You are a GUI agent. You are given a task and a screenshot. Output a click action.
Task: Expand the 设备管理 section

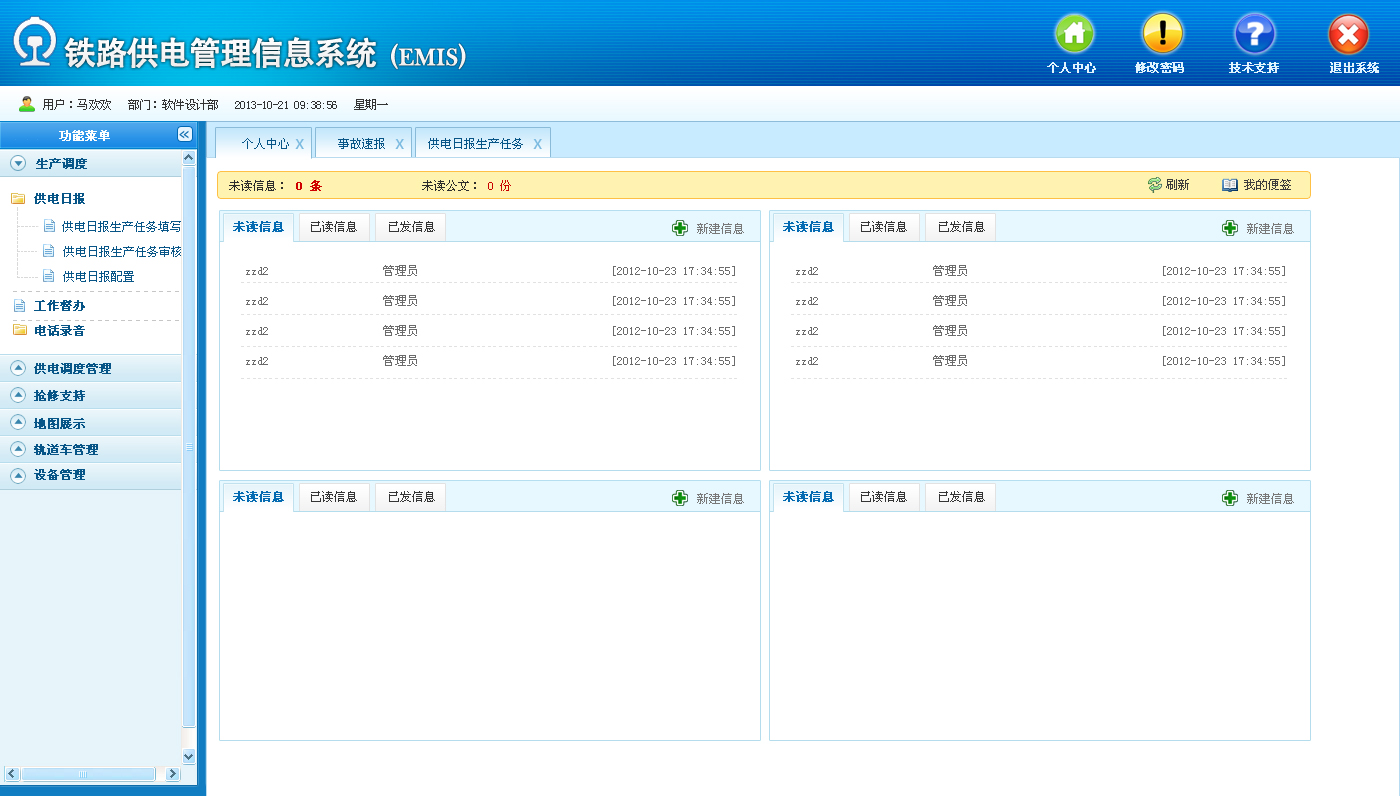coord(18,475)
